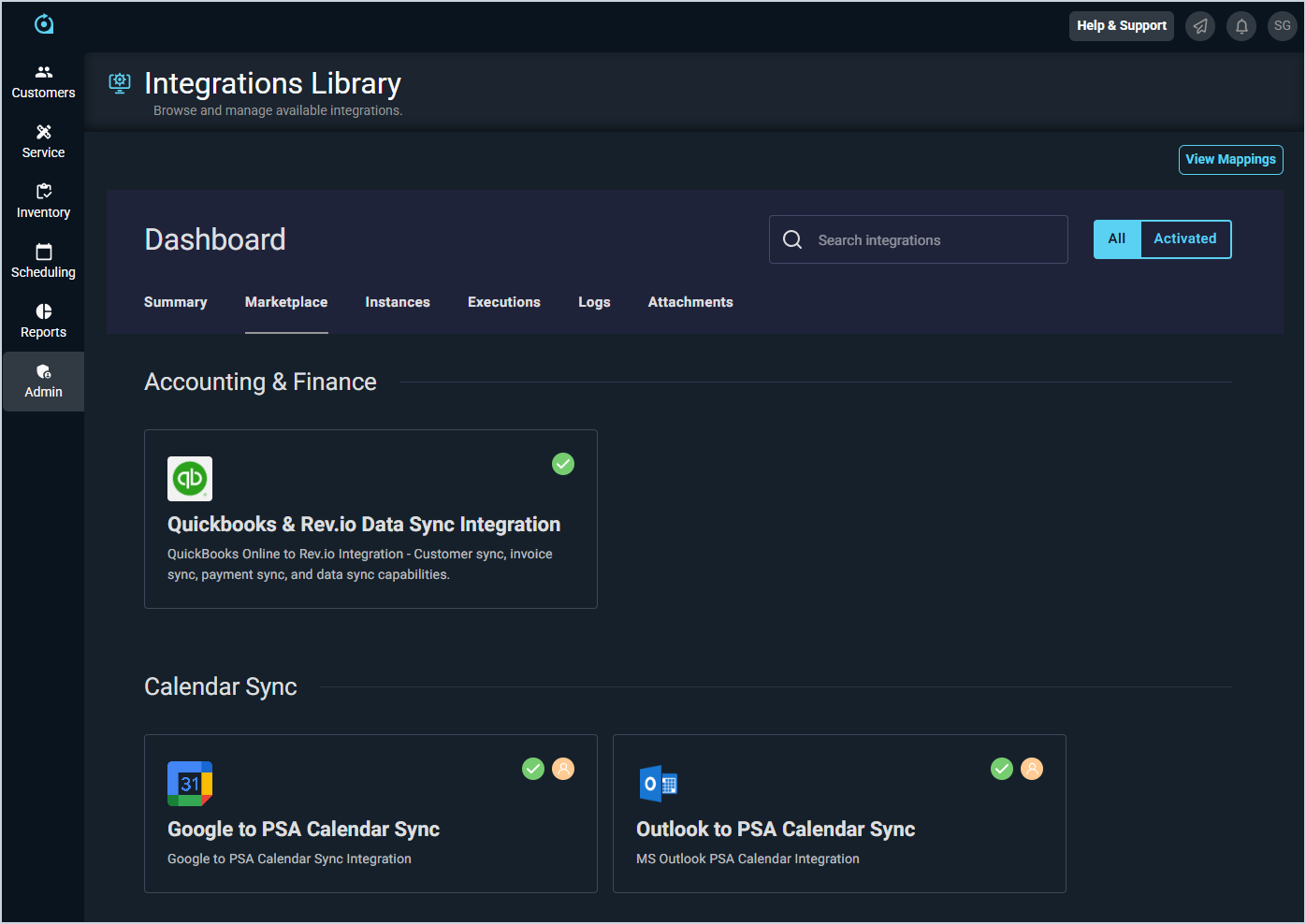Show only Activated integrations

[x=1184, y=239]
